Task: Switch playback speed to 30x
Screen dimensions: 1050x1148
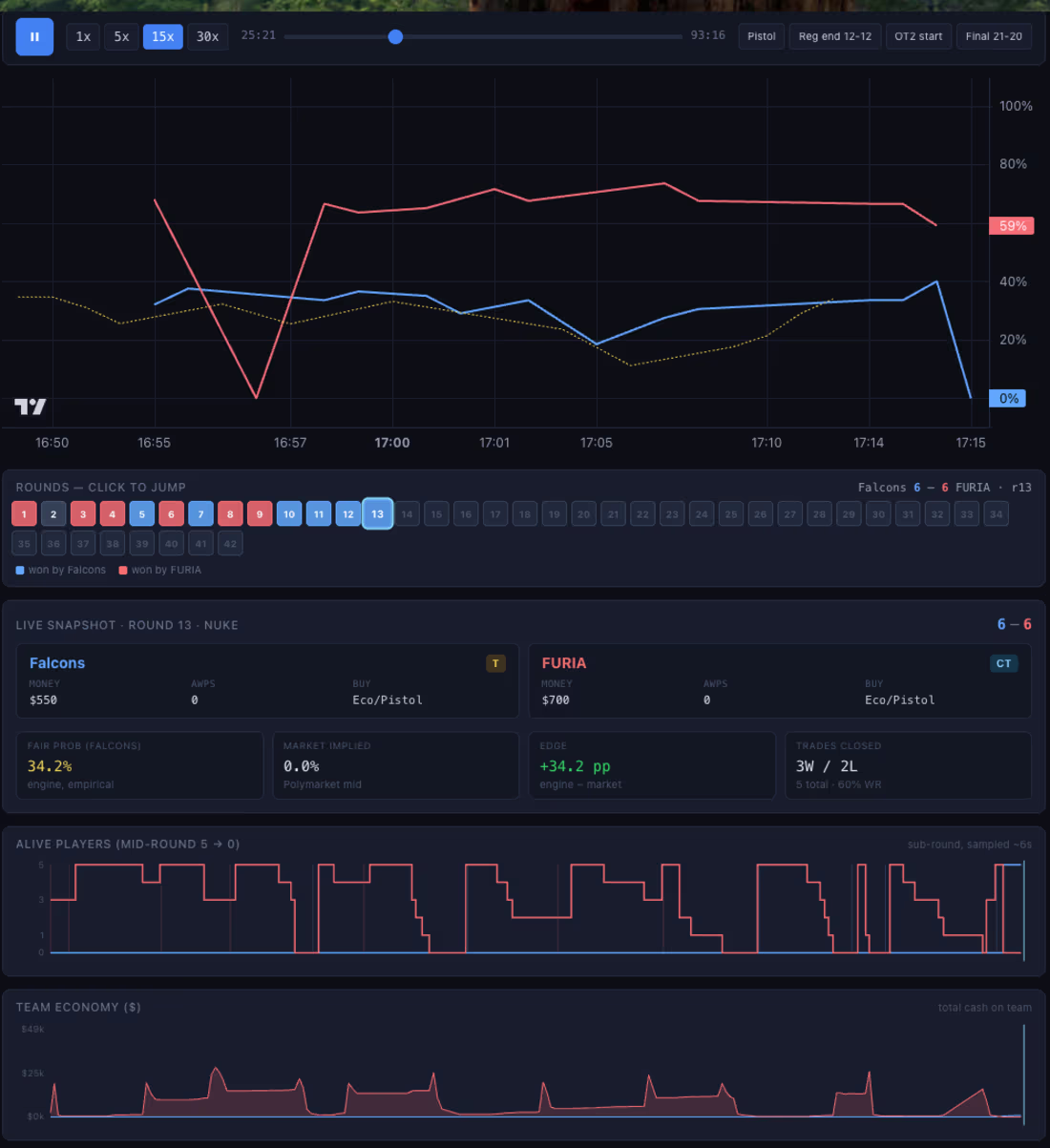Action: [x=207, y=36]
